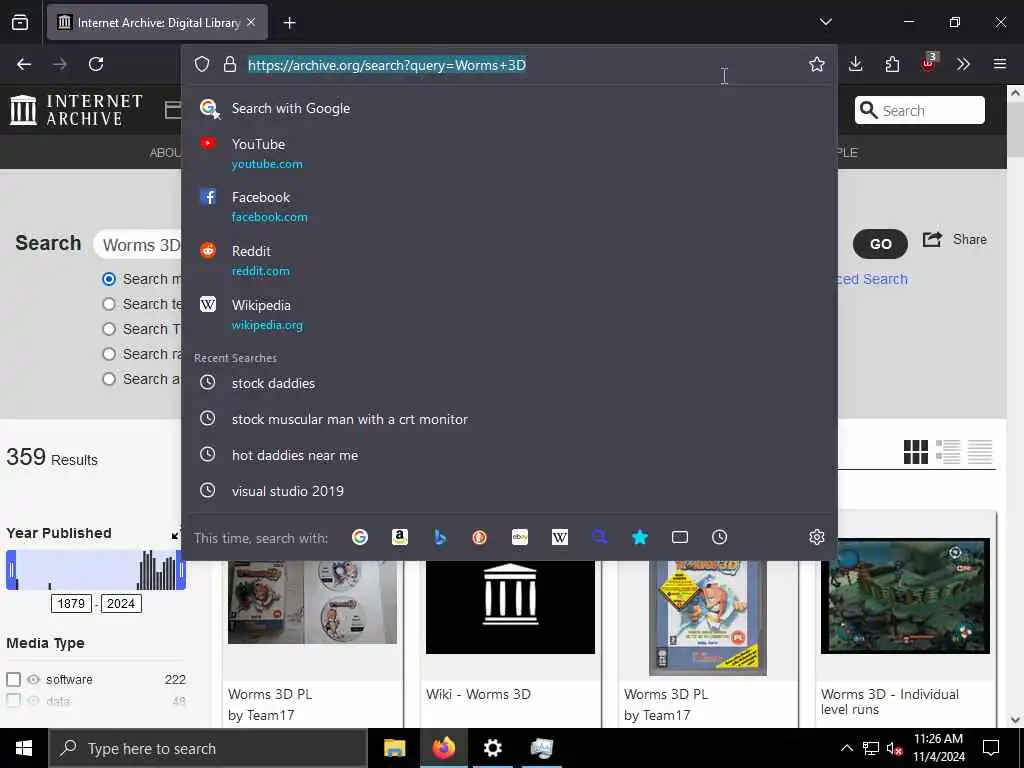
Task: Click the top-right Archive Search box
Action: click(x=920, y=110)
